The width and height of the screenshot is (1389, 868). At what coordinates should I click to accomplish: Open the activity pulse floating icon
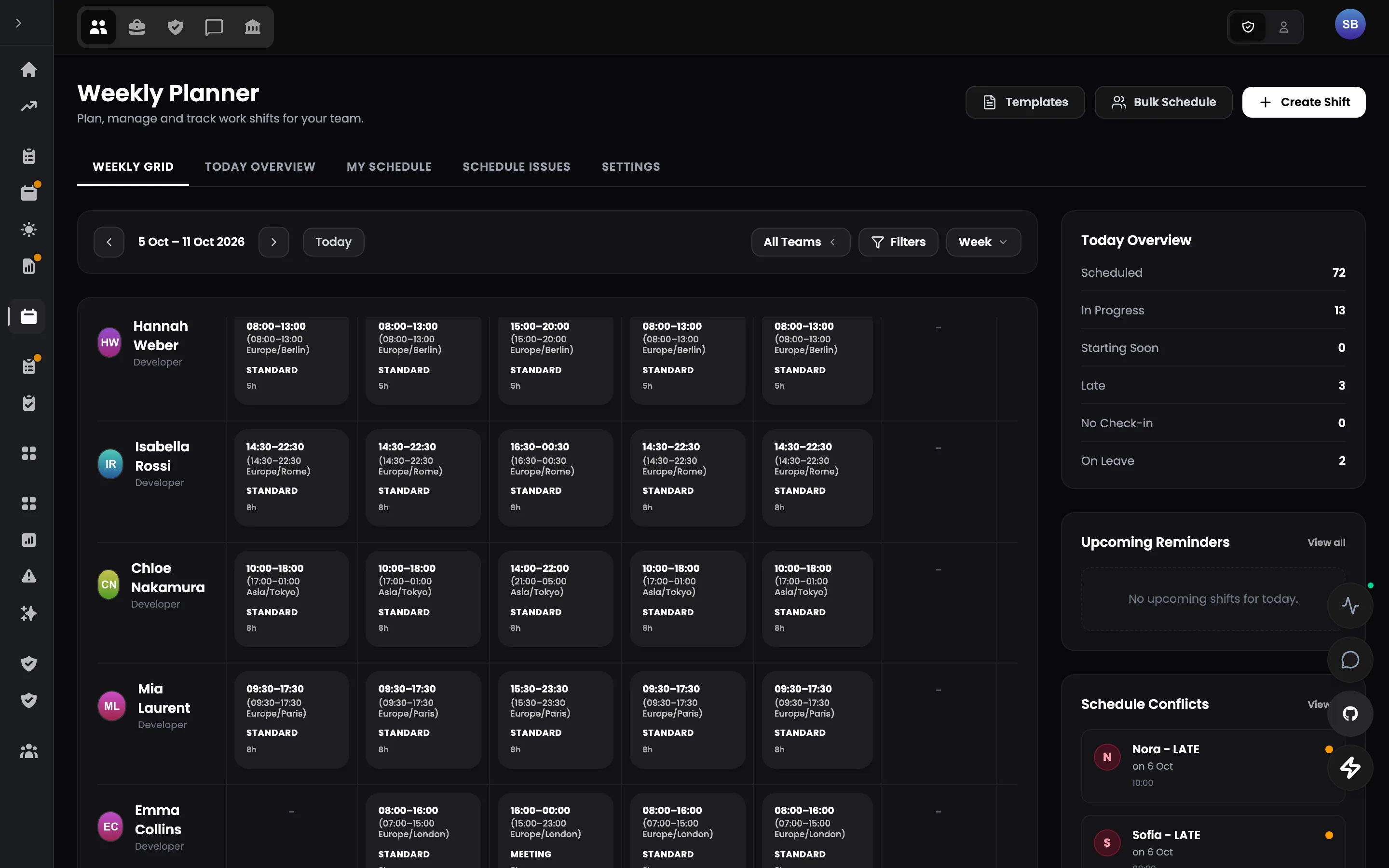point(1350,606)
